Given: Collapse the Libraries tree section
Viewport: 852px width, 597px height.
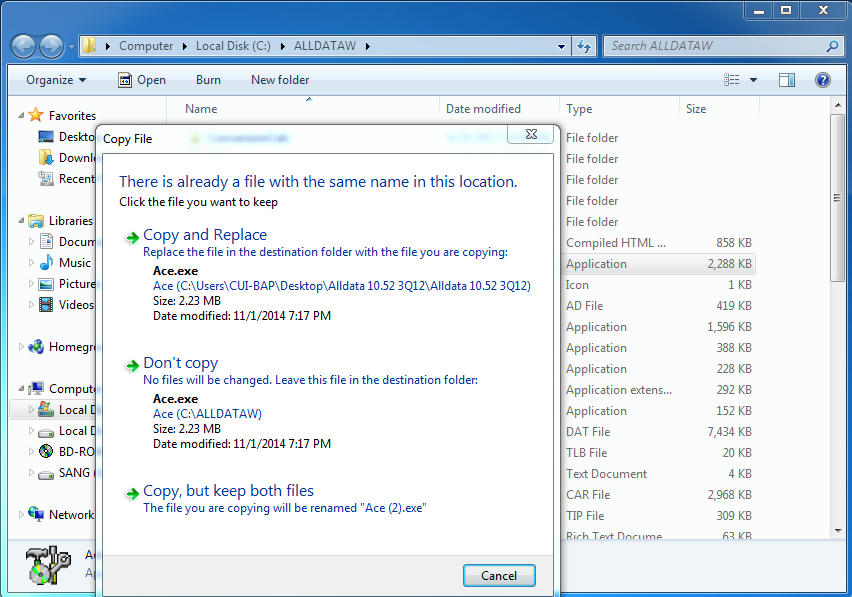Looking at the screenshot, I should tap(21, 221).
